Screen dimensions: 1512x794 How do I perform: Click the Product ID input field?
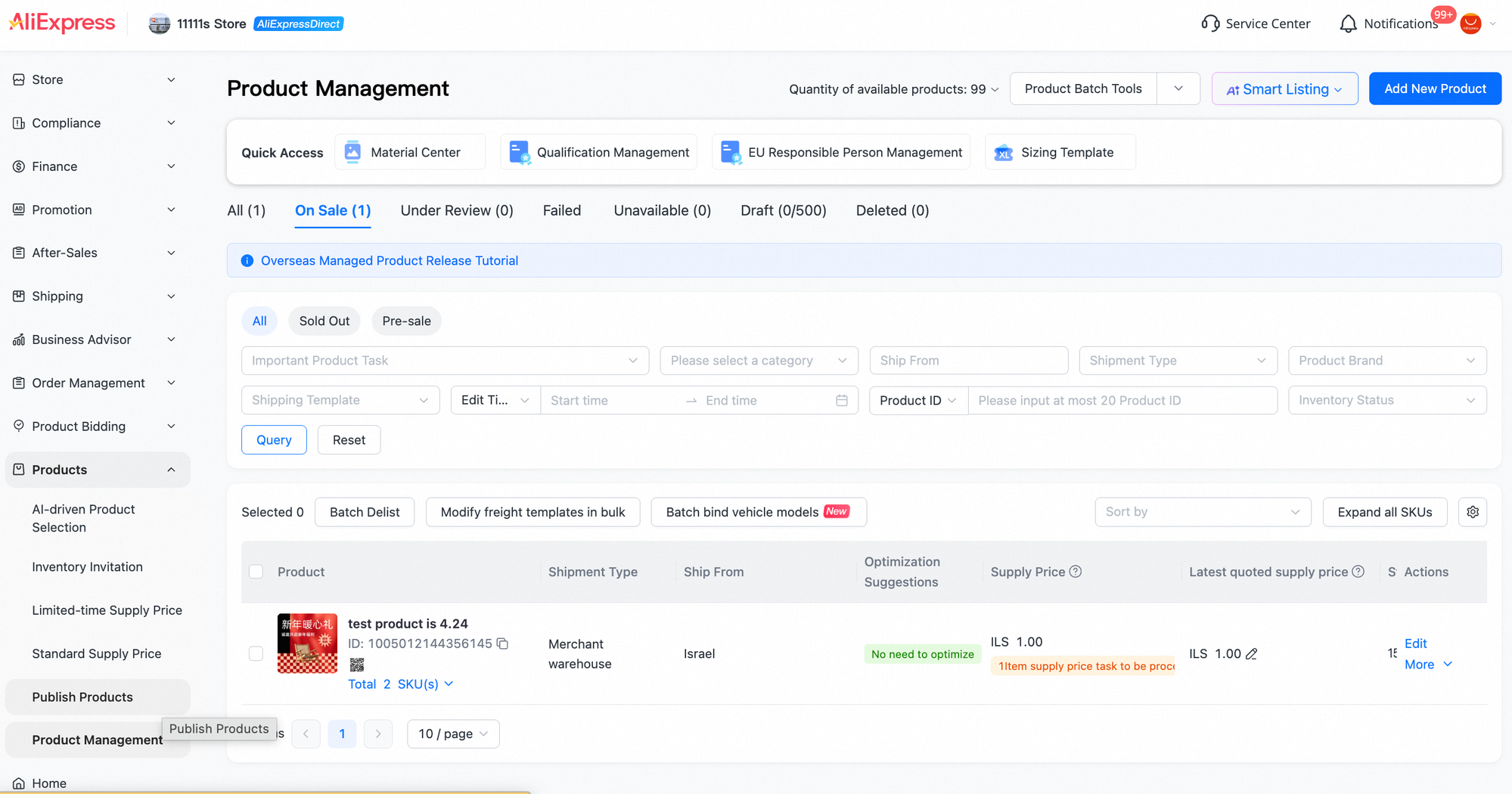pos(1122,400)
